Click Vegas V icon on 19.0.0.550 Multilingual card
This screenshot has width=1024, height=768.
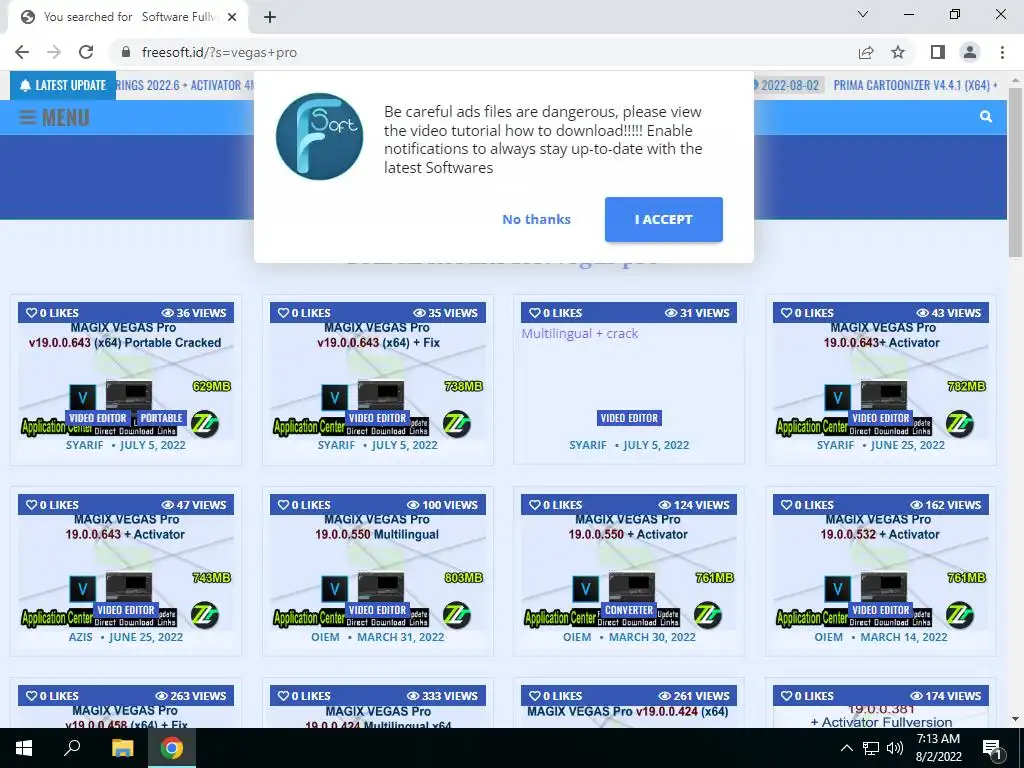tap(334, 589)
